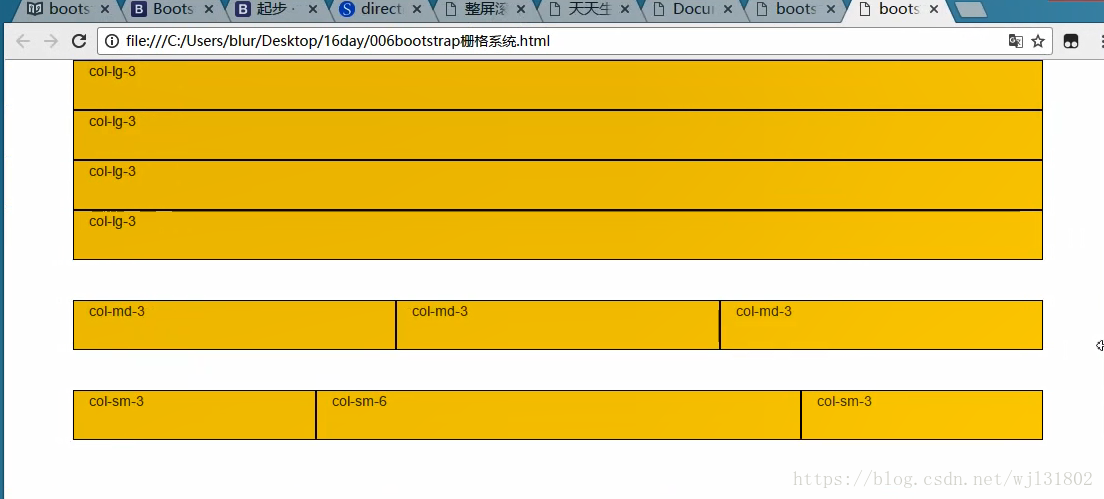The image size is (1104, 499).
Task: Close the '整屏滚' tab
Action: [520, 9]
